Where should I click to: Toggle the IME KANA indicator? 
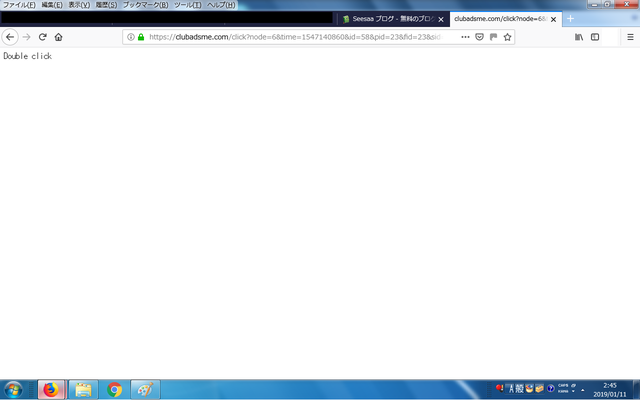pyautogui.click(x=563, y=391)
